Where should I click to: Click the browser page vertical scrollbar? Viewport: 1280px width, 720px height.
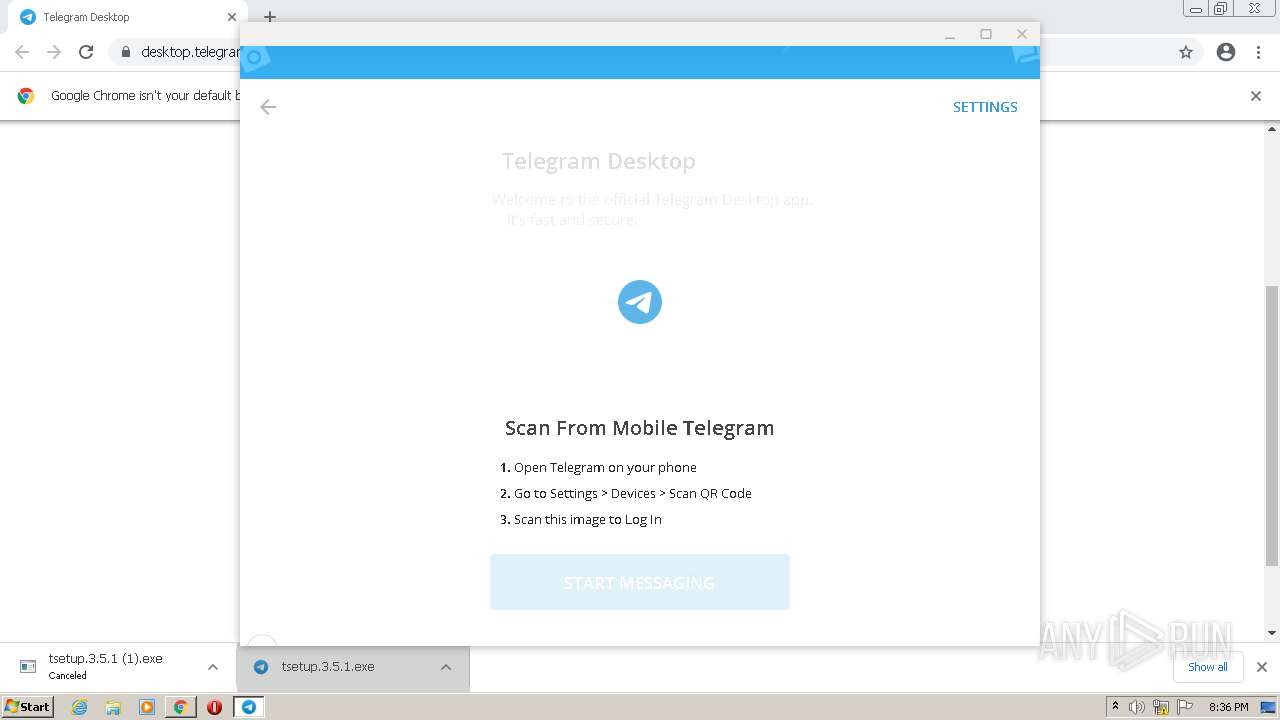tap(1272, 425)
